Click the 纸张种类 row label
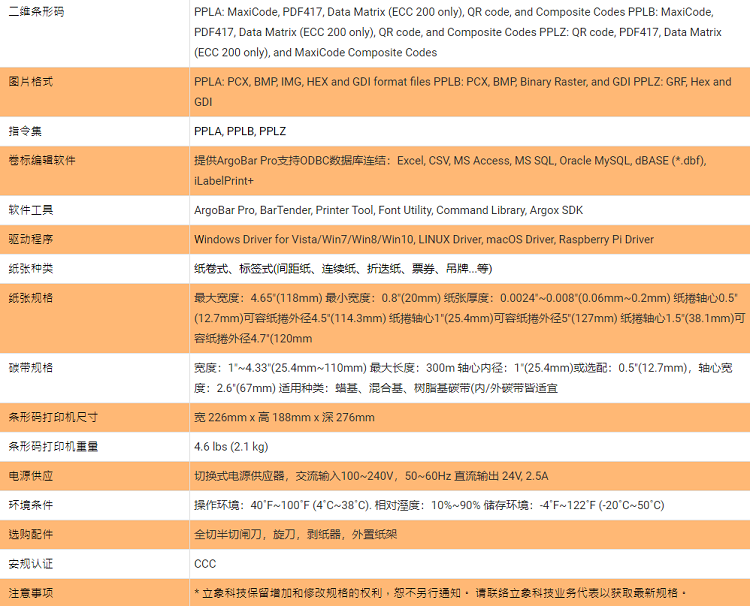Screen dimensions: 750x606 [x=31, y=268]
